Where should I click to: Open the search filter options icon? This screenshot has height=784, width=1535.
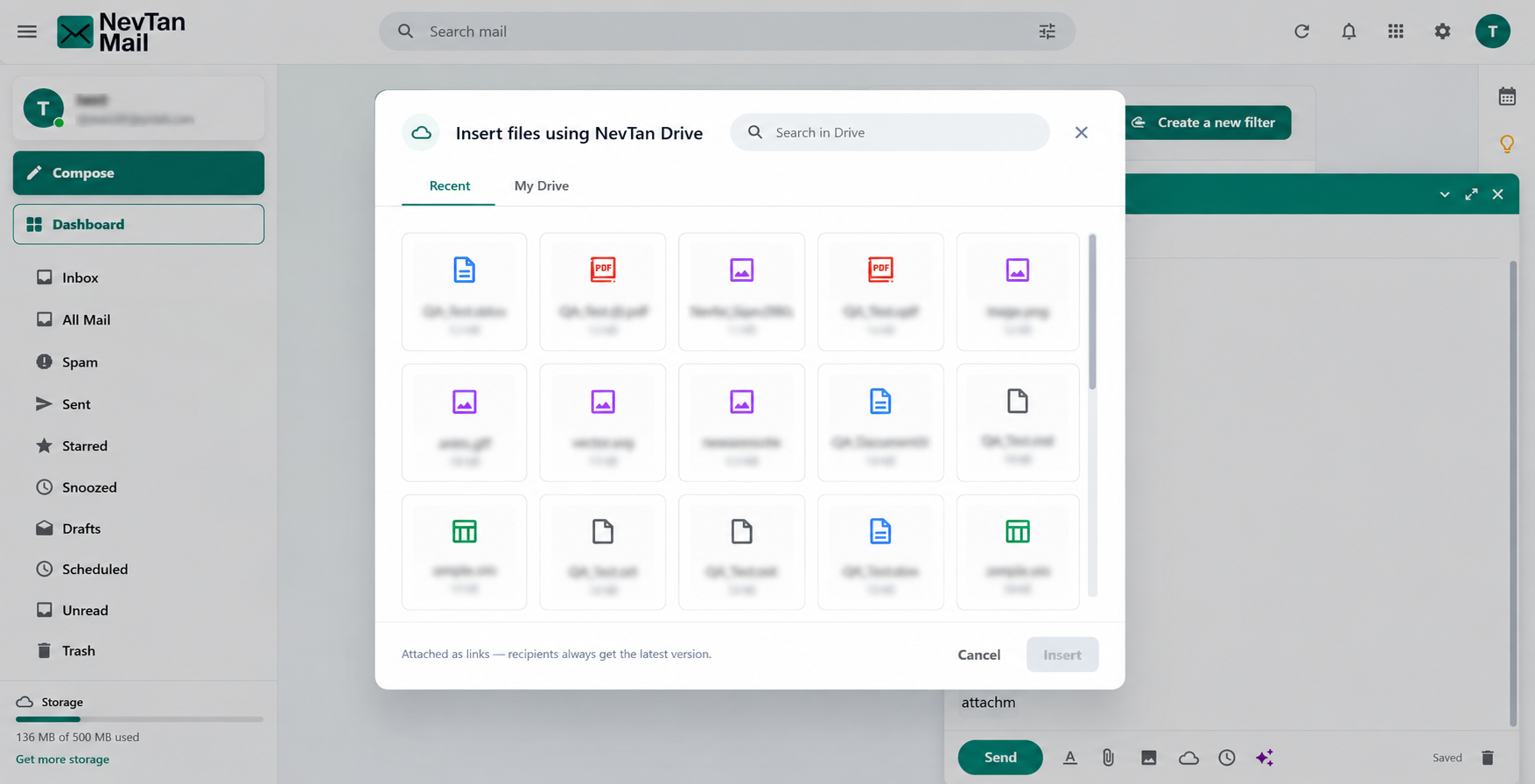(x=1047, y=31)
